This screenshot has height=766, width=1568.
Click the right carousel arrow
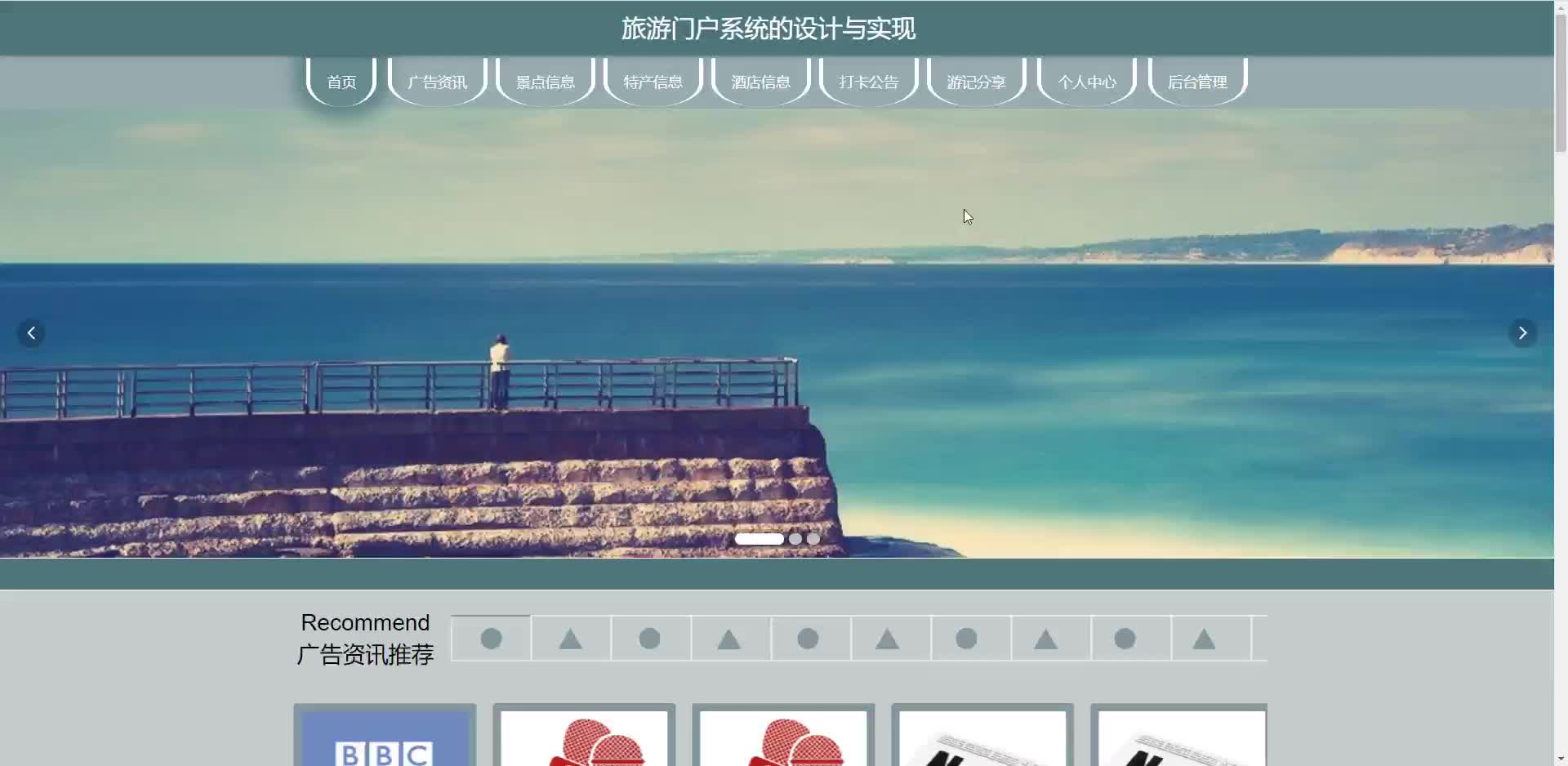click(1523, 332)
